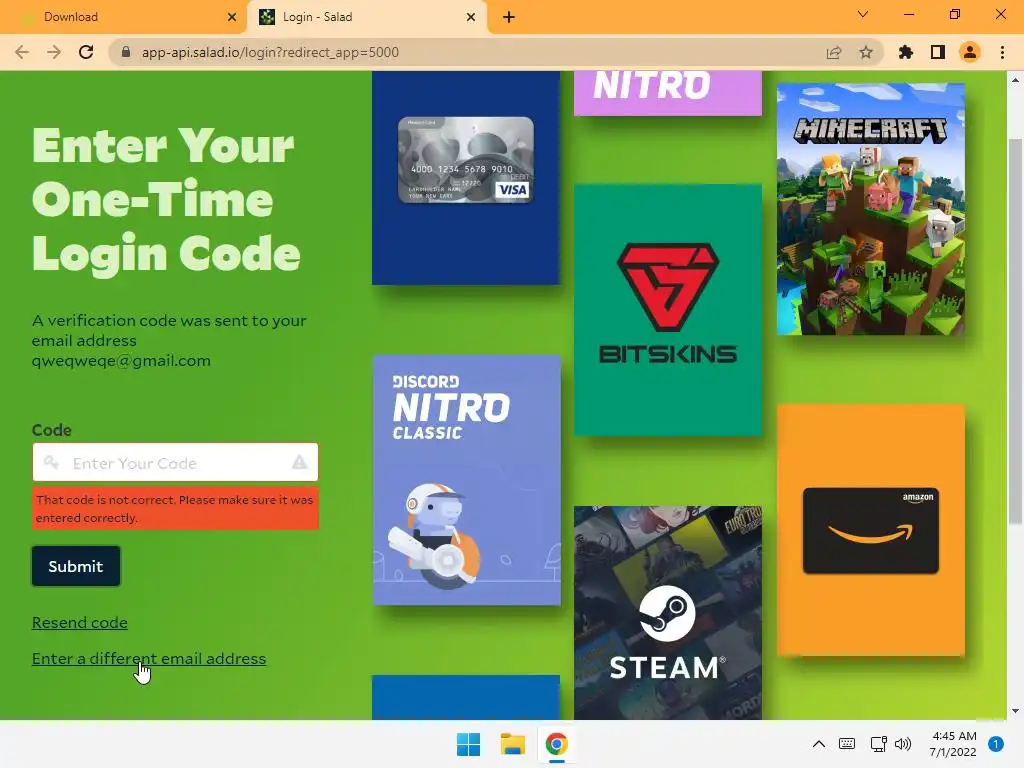The image size is (1024, 768).
Task: Click the address bar URL
Action: 270,52
